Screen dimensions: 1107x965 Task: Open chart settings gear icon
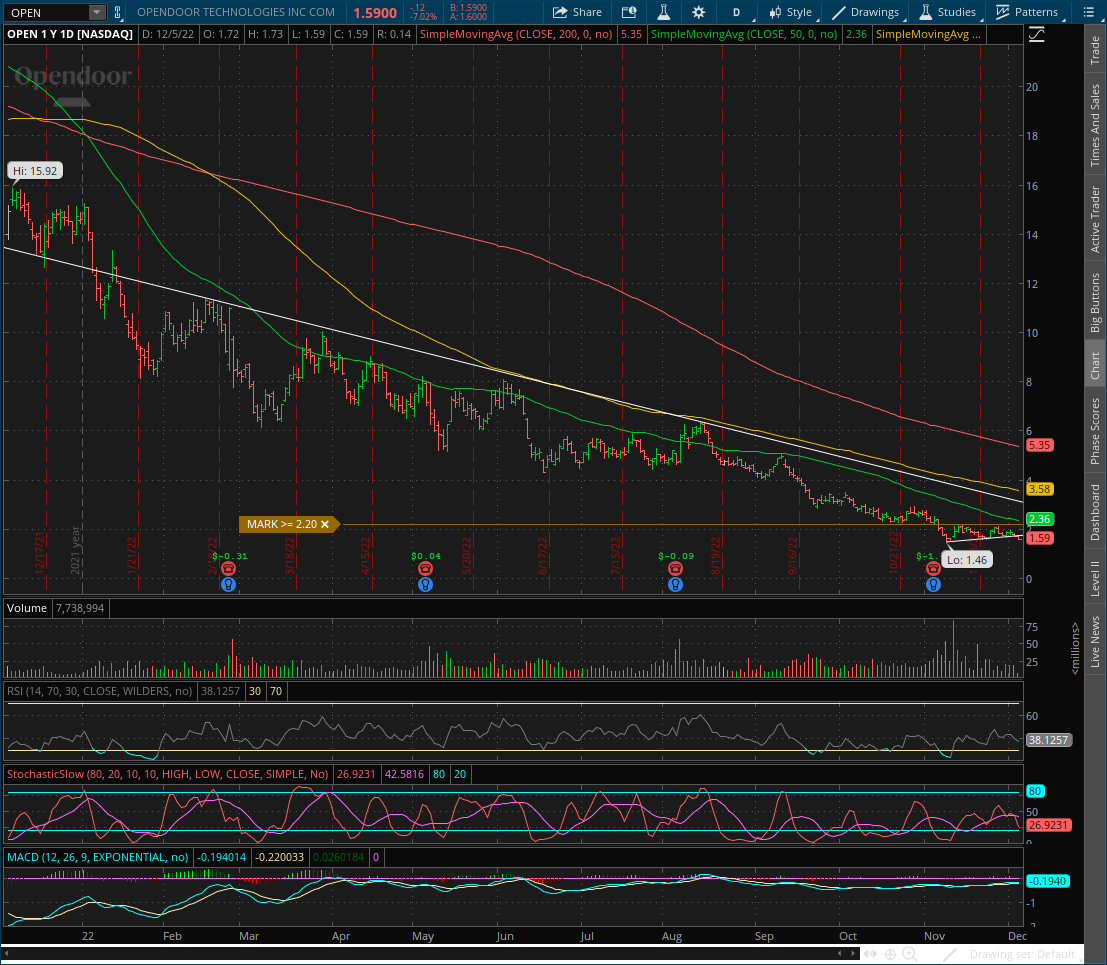[698, 12]
